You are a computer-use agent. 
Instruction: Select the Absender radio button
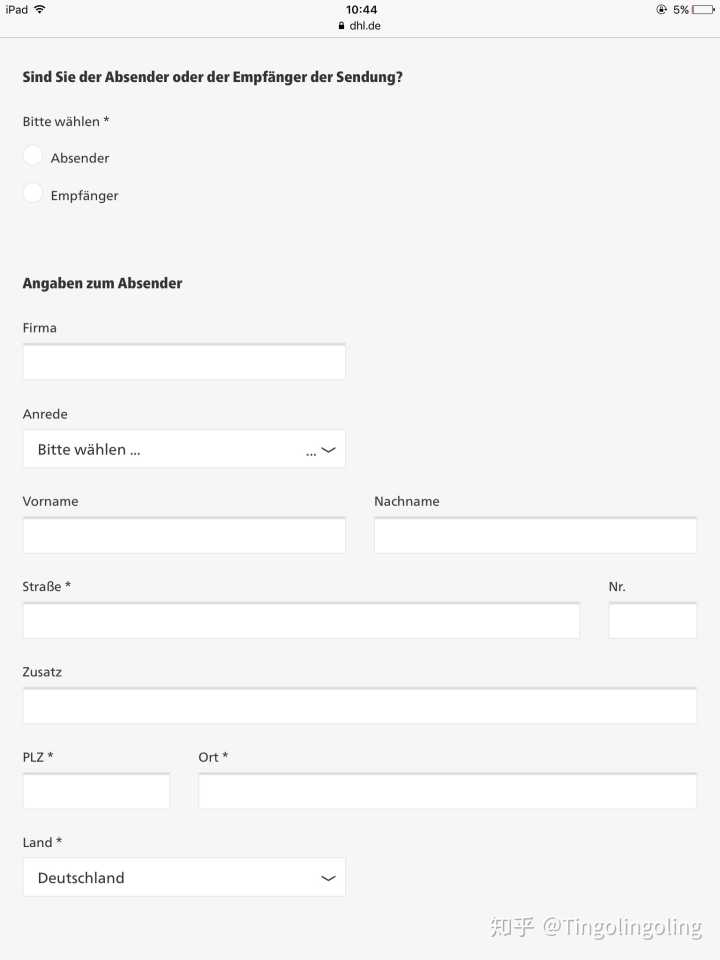coord(33,156)
